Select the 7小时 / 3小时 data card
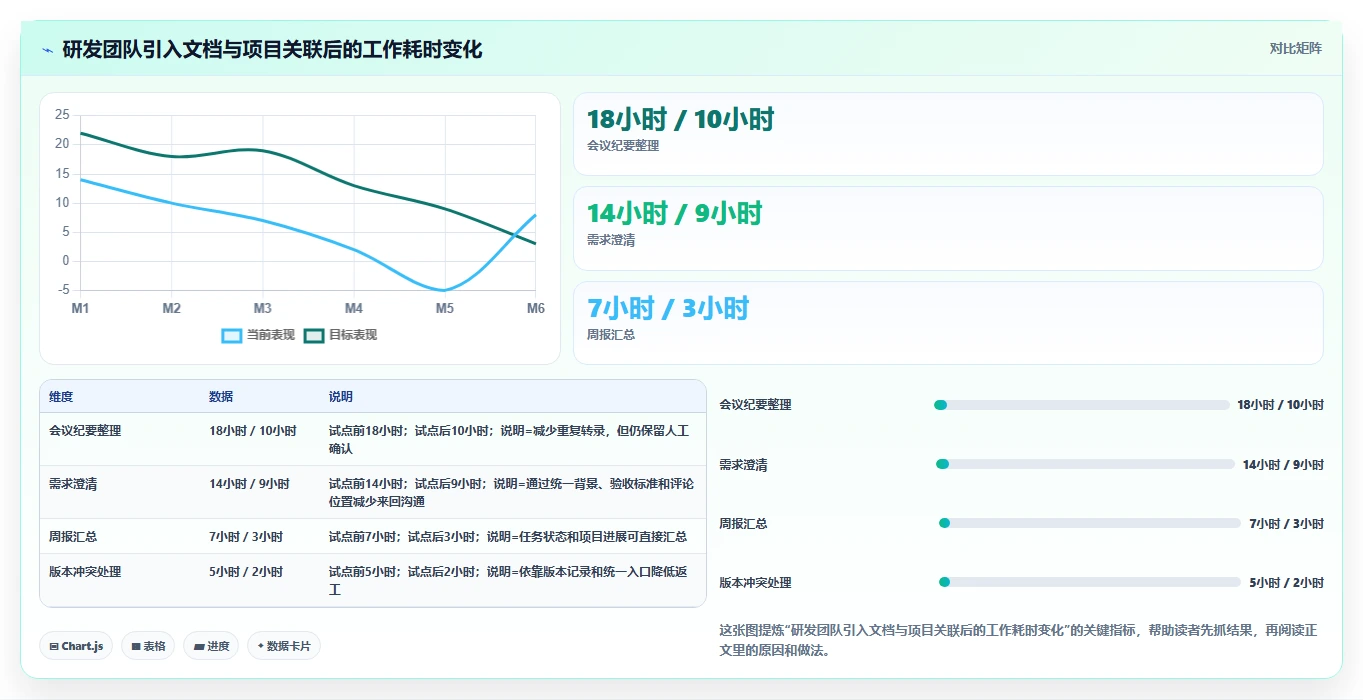Image resolution: width=1363 pixels, height=700 pixels. (948, 323)
